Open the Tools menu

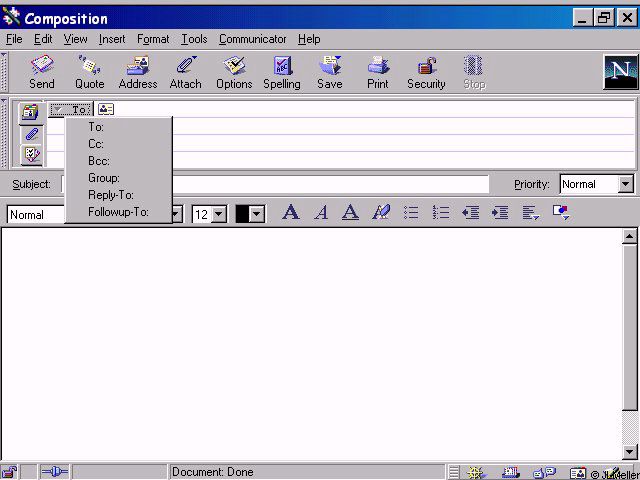[194, 39]
